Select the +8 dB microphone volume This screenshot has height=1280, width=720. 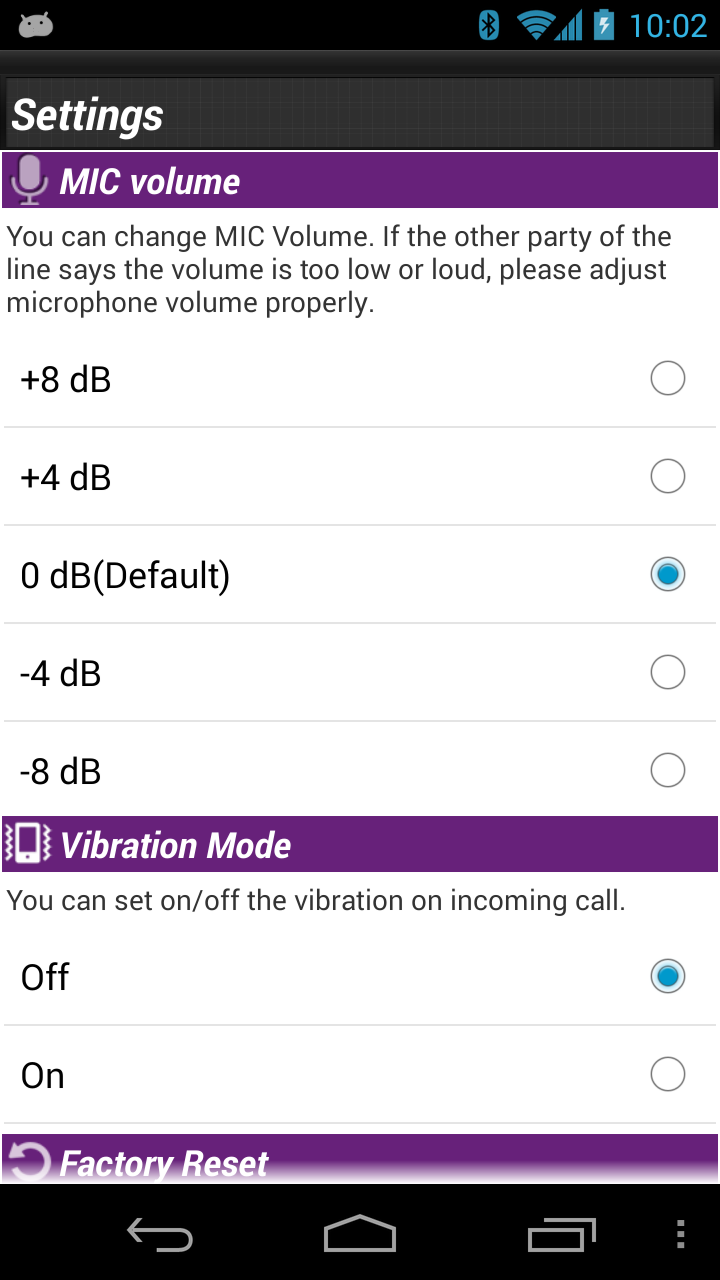(667, 379)
